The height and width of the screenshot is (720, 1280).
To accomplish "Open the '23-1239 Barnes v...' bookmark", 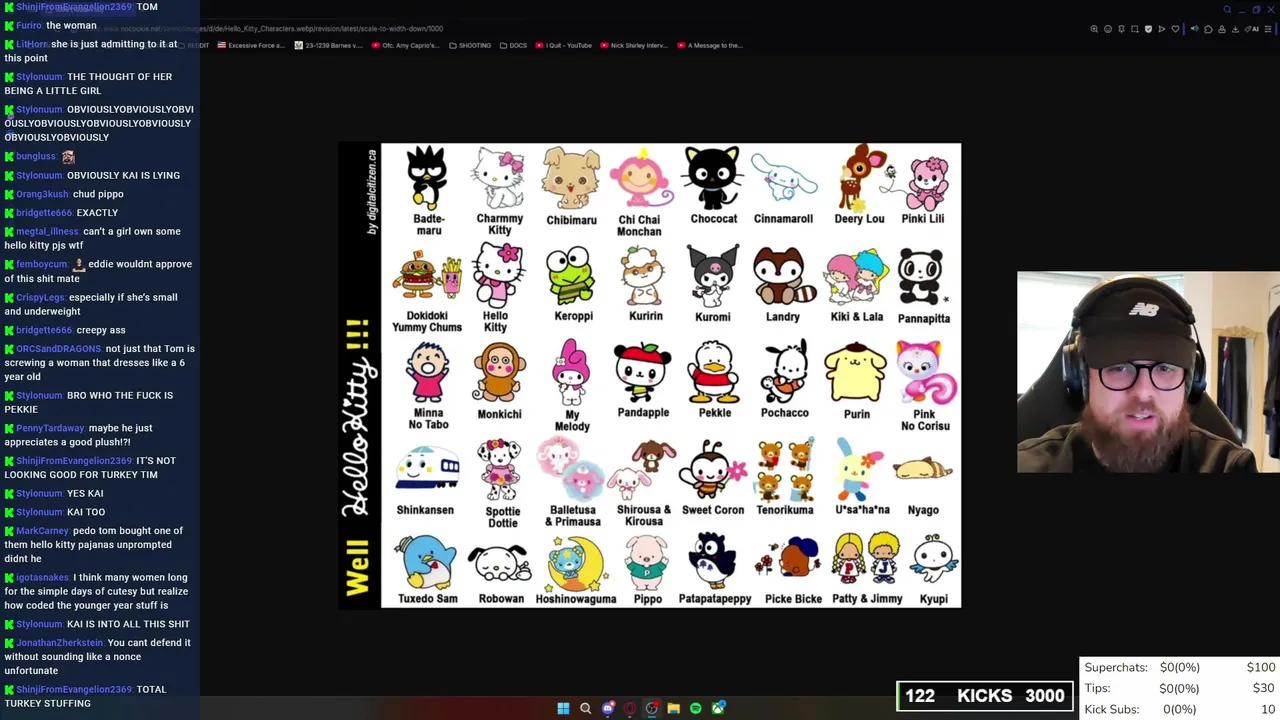I will (326, 45).
